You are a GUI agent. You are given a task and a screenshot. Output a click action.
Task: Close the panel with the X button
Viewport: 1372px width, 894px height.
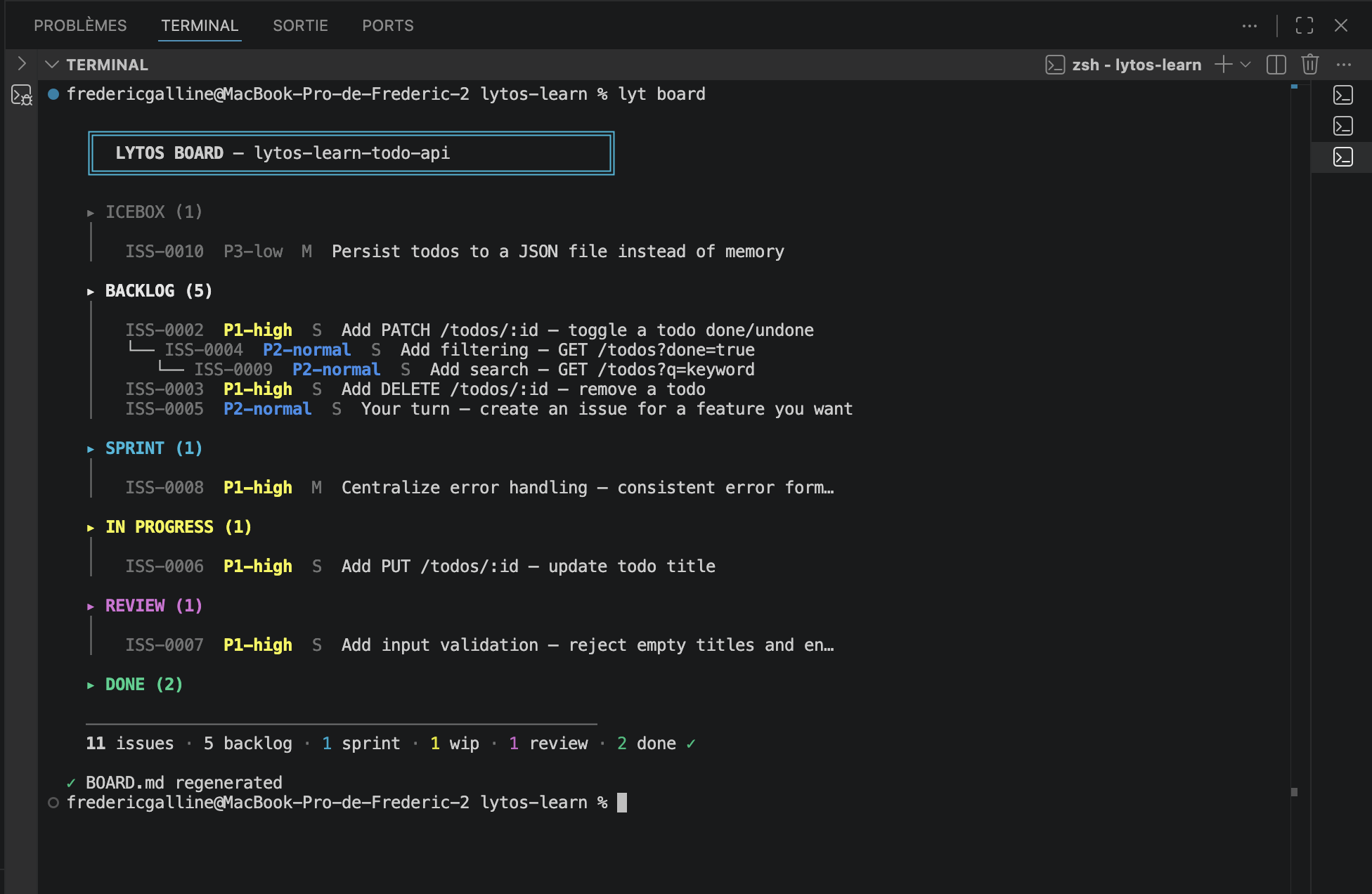coord(1341,25)
